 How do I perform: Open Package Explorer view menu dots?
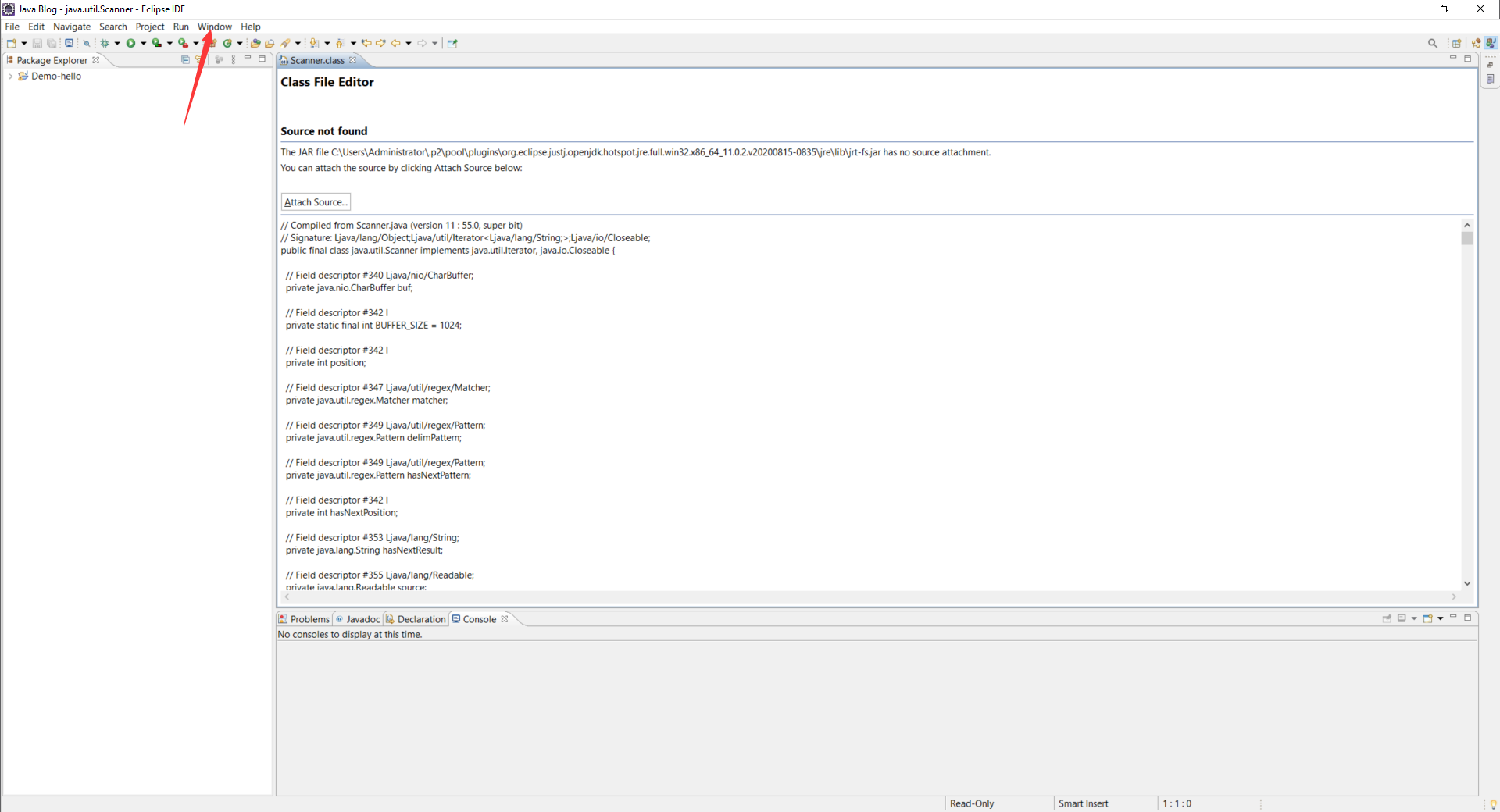pyautogui.click(x=233, y=59)
